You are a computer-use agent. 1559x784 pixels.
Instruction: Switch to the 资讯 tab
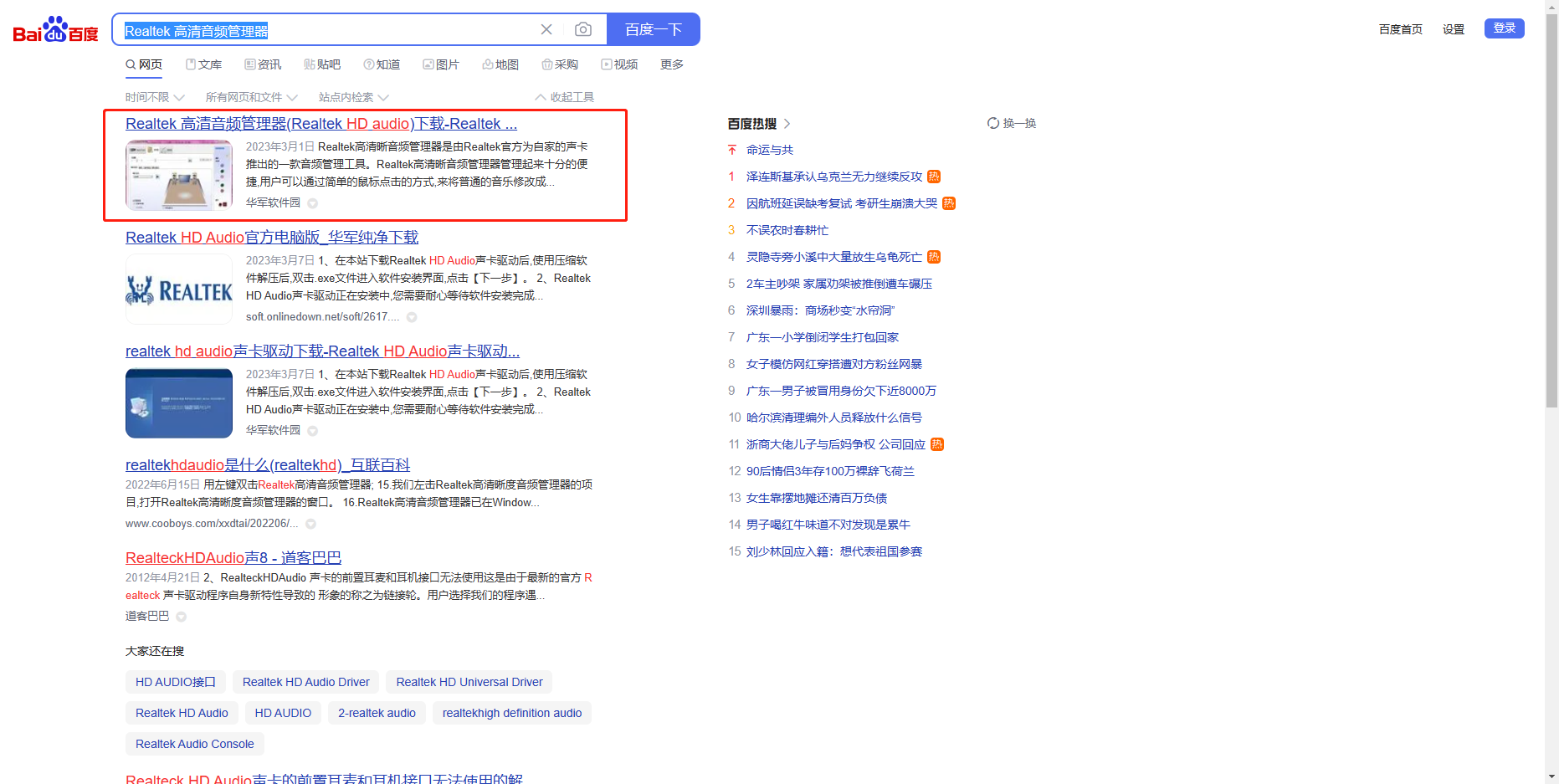[263, 64]
